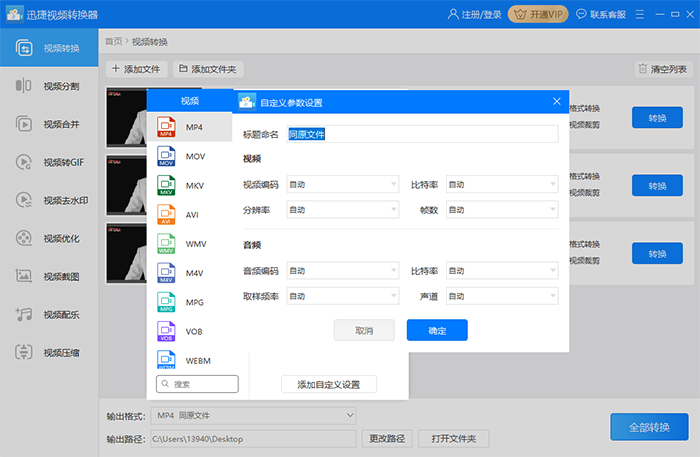Select the second video thumbnail
This screenshot has height=457, width=700.
[126, 185]
